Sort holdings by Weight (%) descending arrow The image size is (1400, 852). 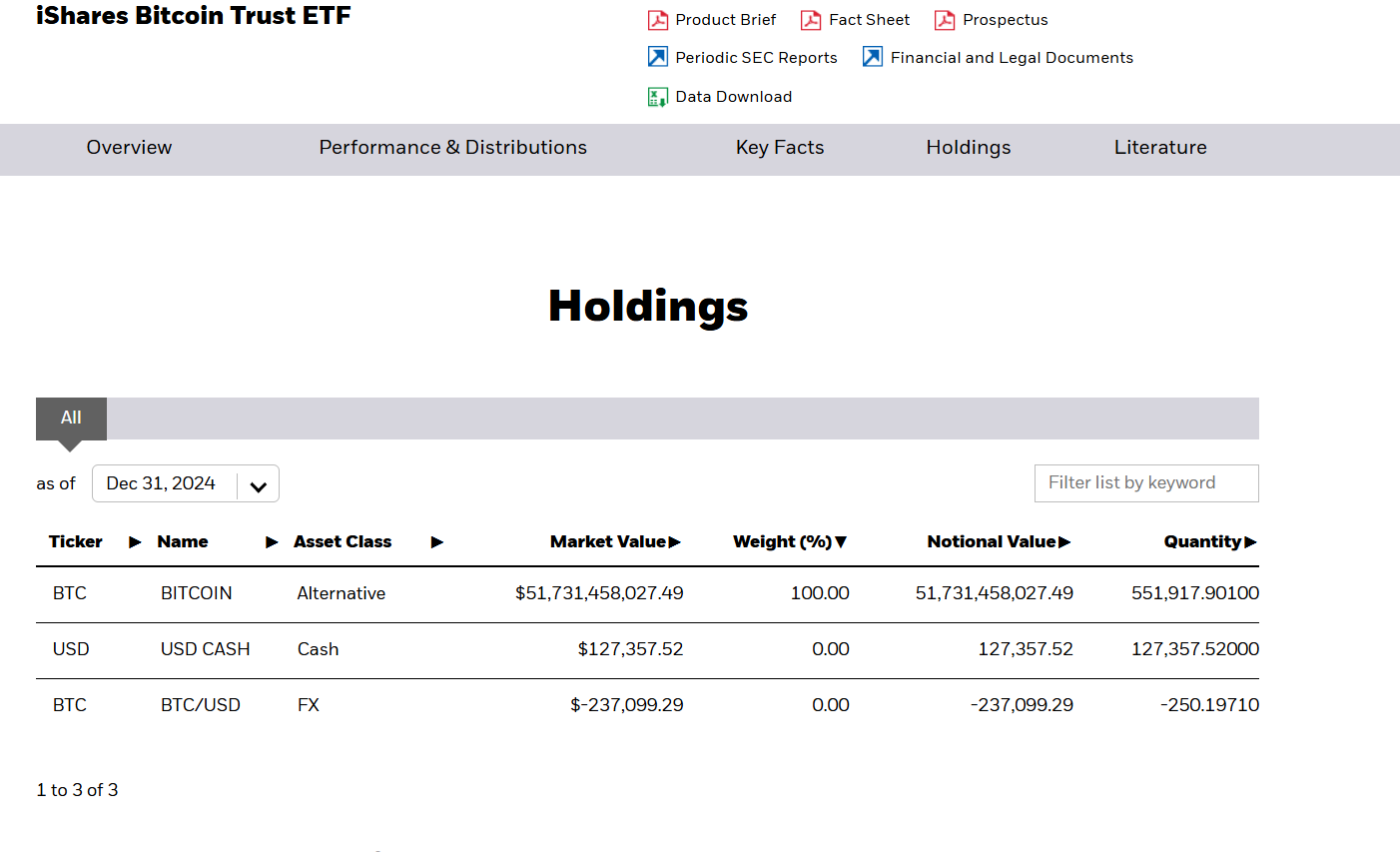(x=841, y=542)
